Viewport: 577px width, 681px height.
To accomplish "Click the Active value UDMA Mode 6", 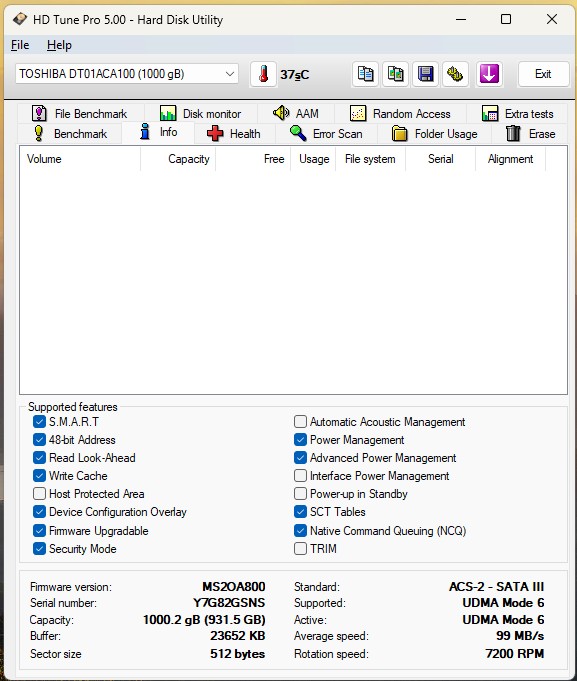I will 503,620.
